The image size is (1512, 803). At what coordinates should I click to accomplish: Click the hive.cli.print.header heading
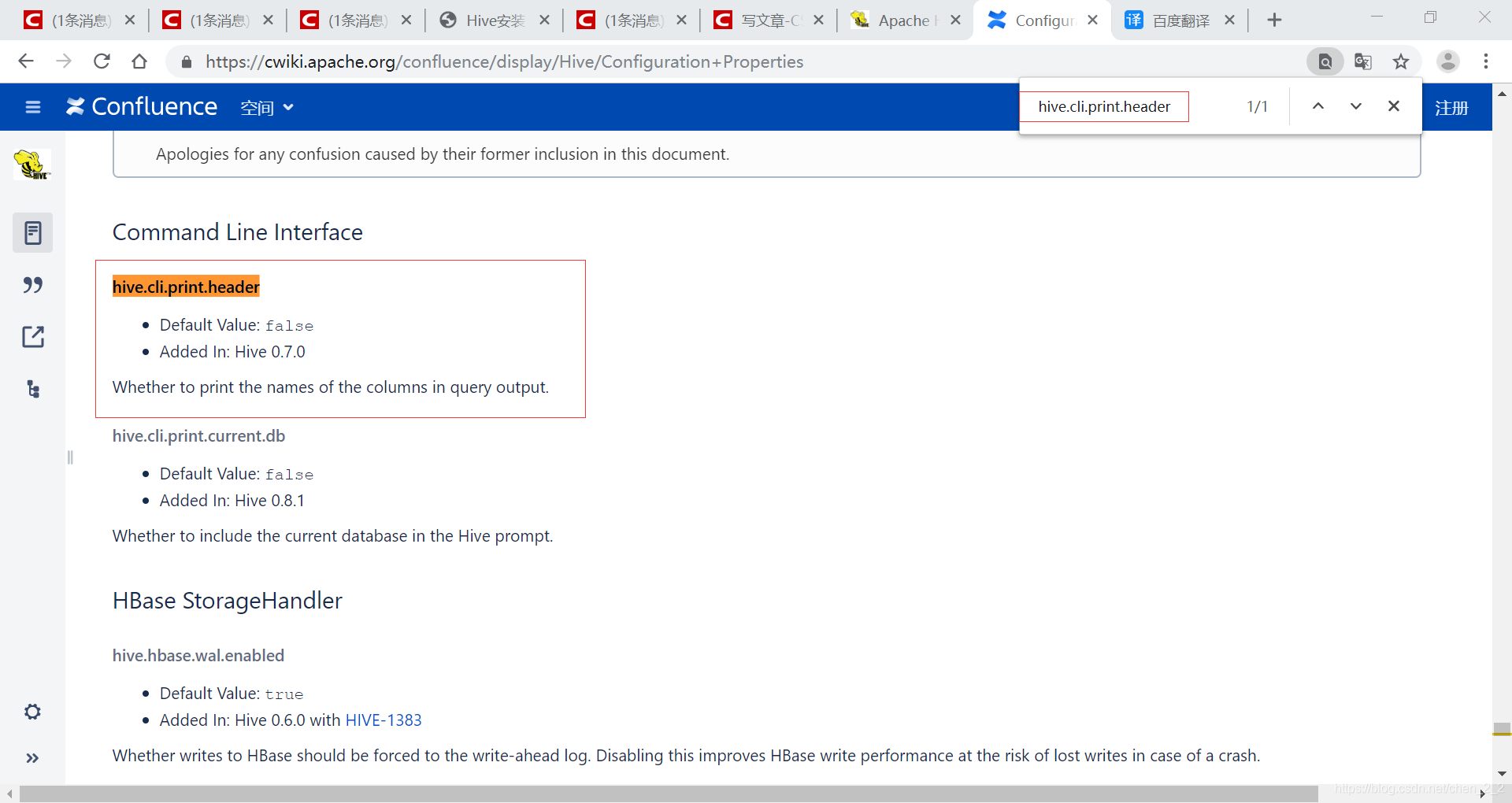[186, 287]
